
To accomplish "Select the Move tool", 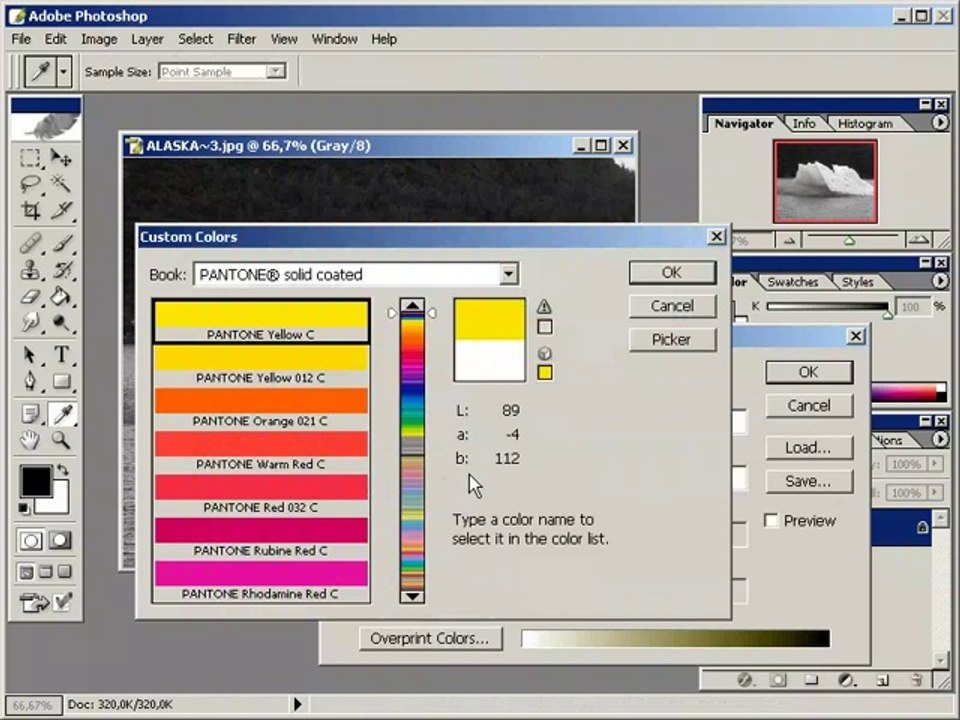I will point(61,157).
